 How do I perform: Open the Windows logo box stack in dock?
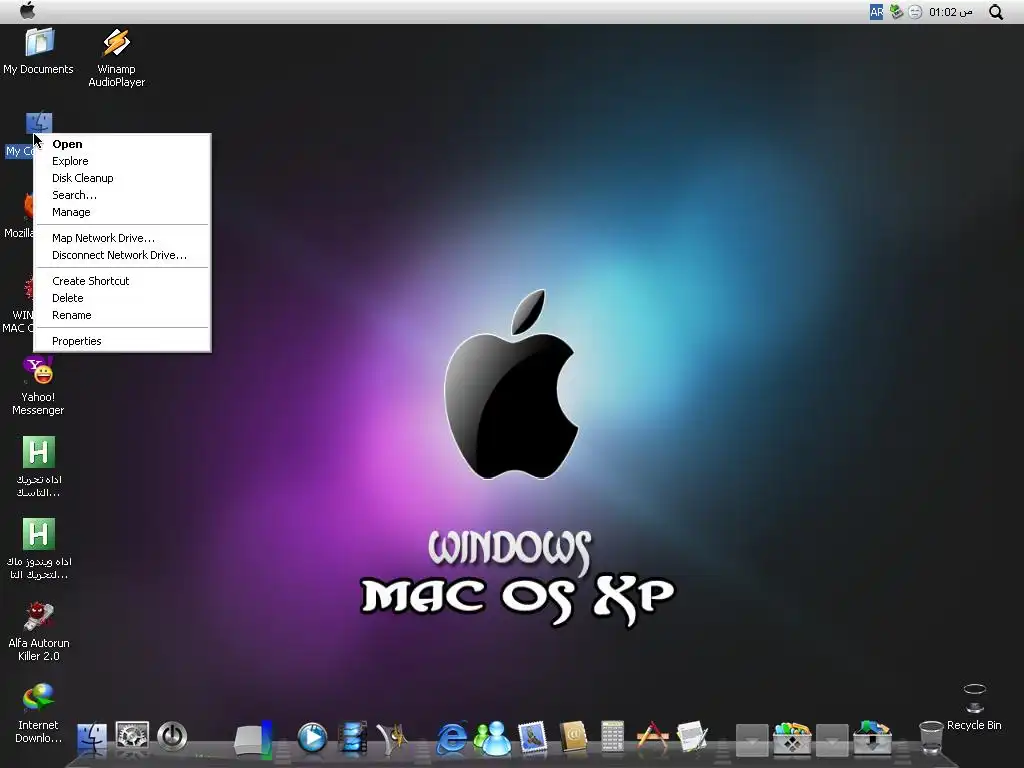[792, 738]
